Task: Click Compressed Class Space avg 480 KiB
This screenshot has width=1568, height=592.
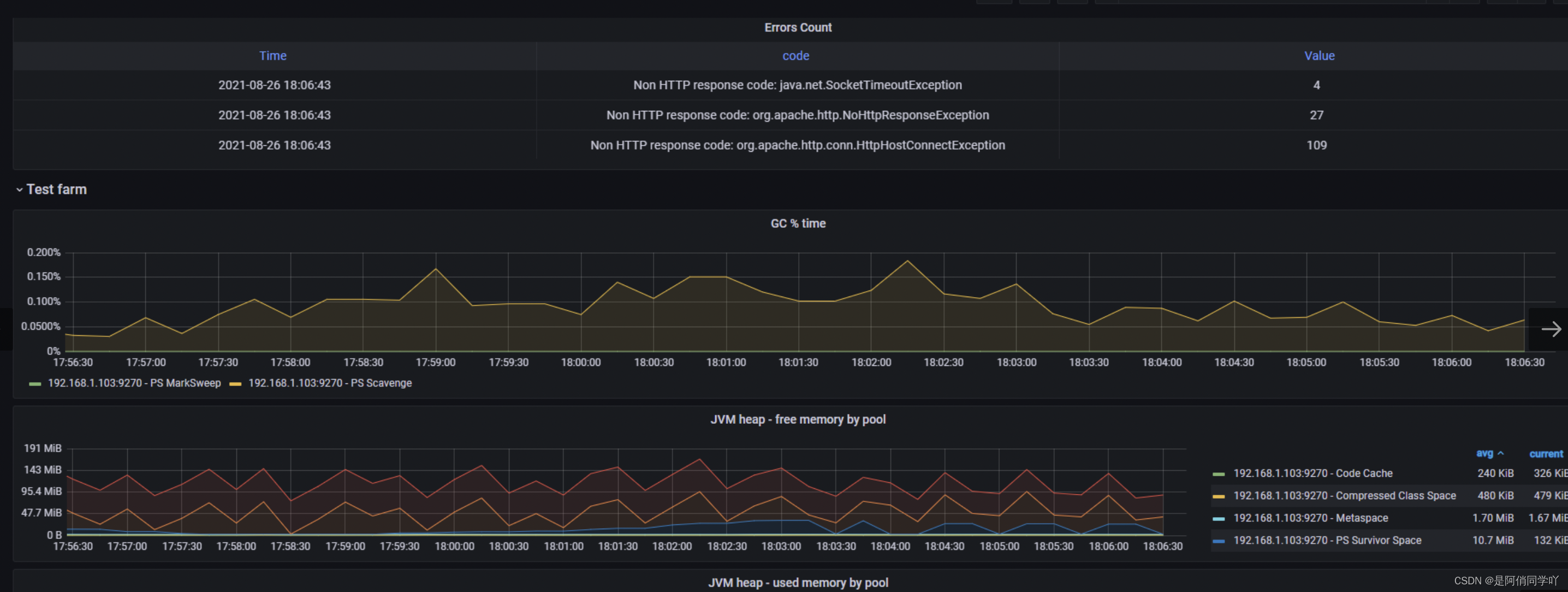Action: click(1495, 496)
